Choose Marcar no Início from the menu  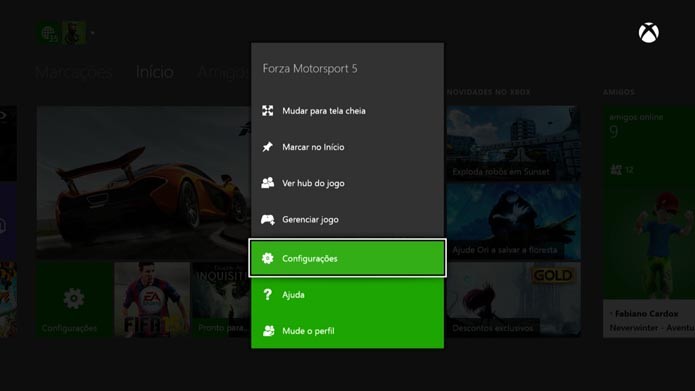[x=348, y=147]
